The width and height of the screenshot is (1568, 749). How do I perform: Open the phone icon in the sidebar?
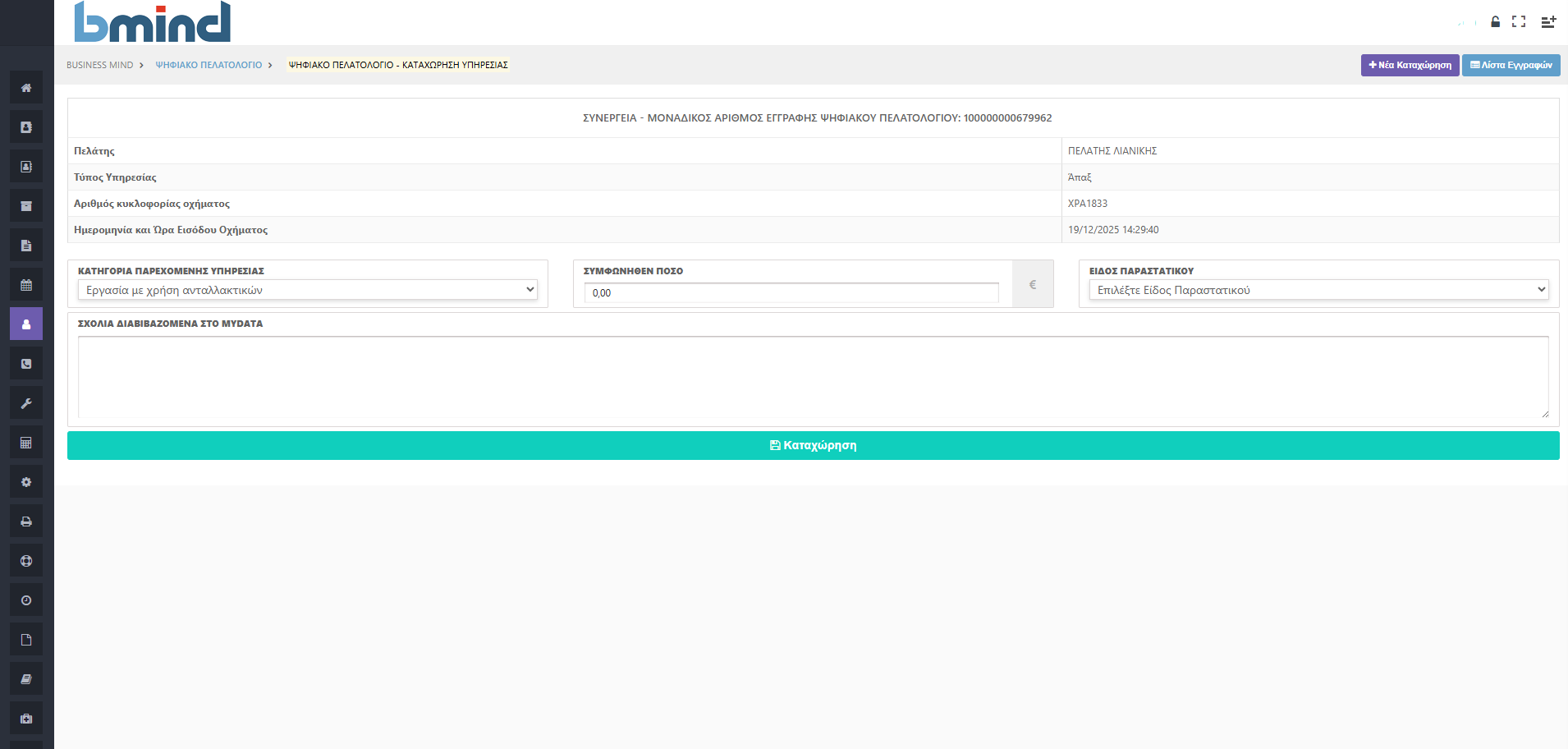[26, 364]
